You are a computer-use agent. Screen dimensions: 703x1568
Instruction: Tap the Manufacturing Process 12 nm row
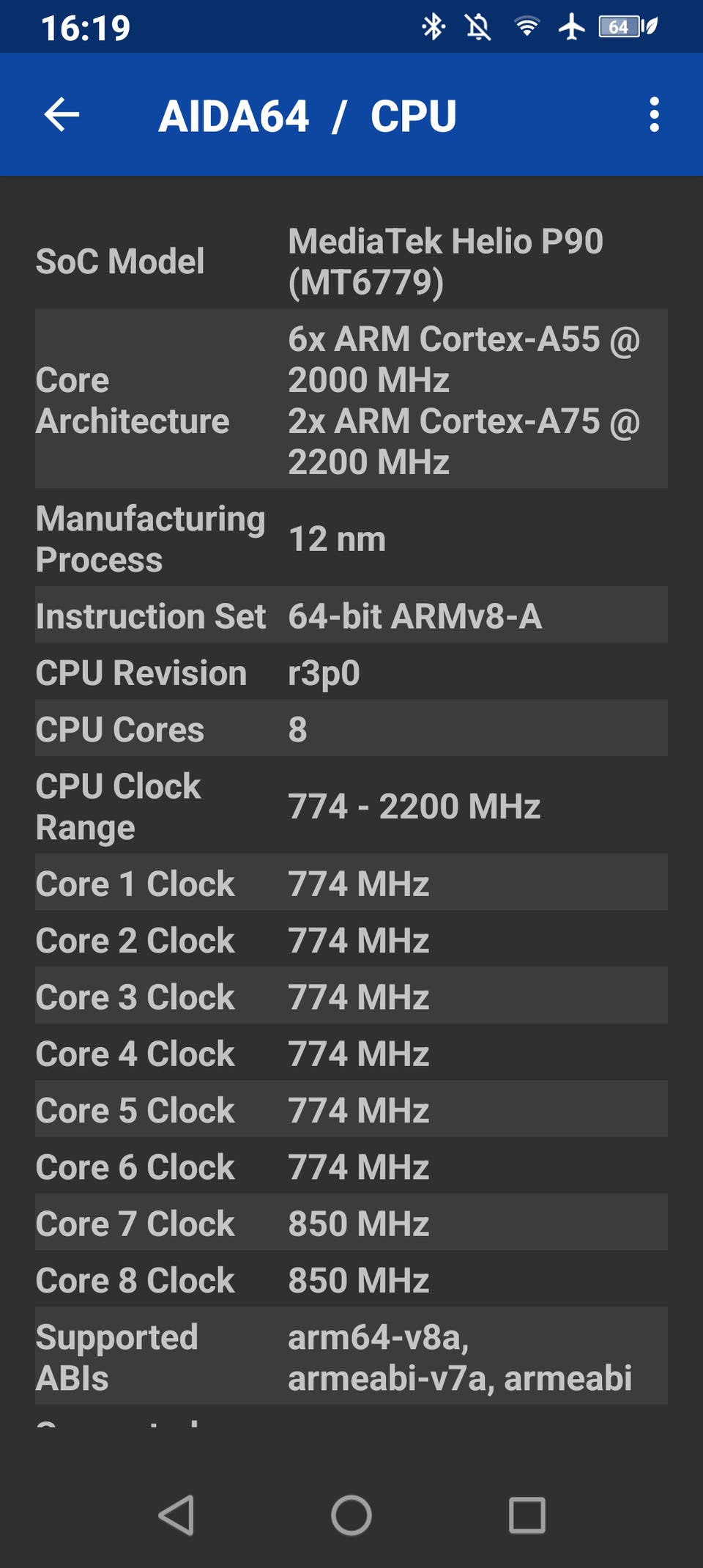(351, 539)
